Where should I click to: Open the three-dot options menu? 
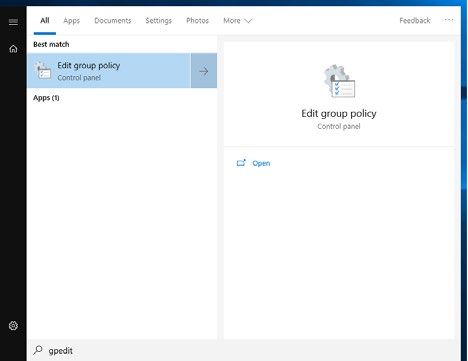click(449, 20)
